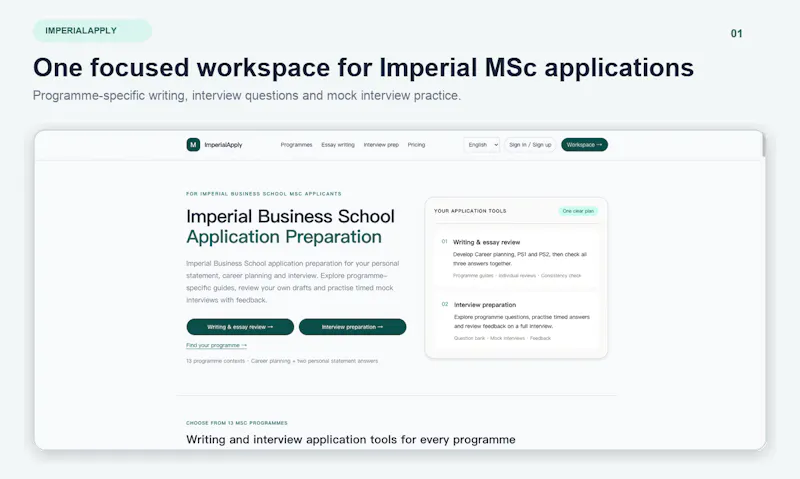This screenshot has width=800, height=479.
Task: Open the Pricing nav item
Action: (416, 145)
